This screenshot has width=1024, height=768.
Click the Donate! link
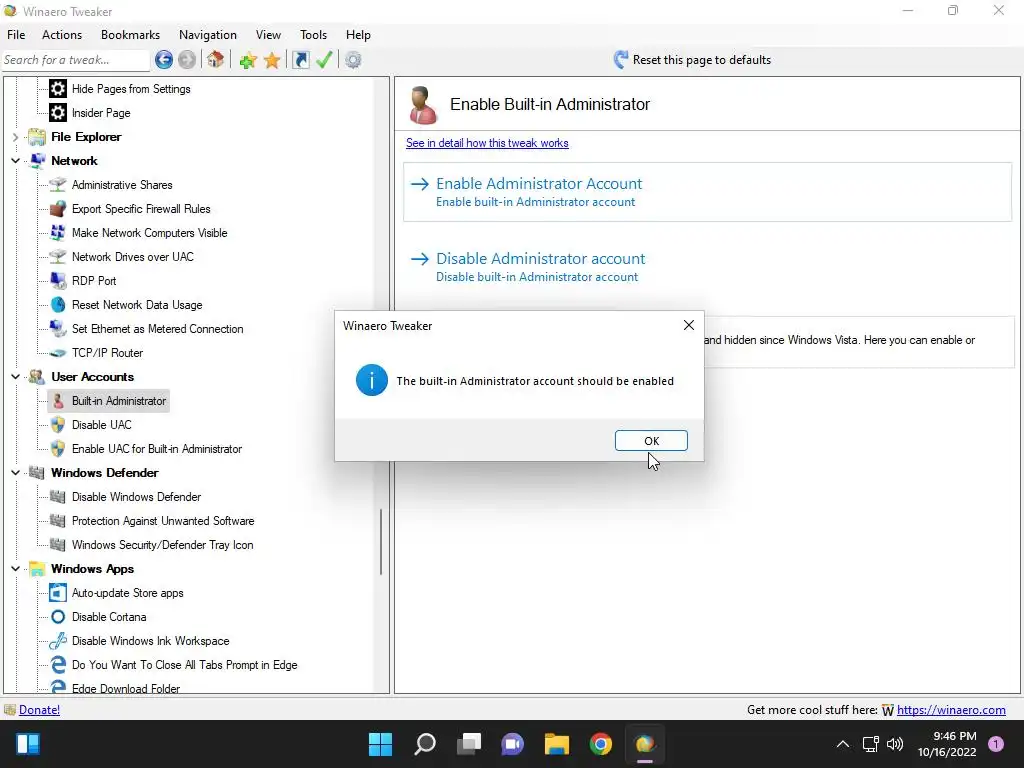coord(39,710)
